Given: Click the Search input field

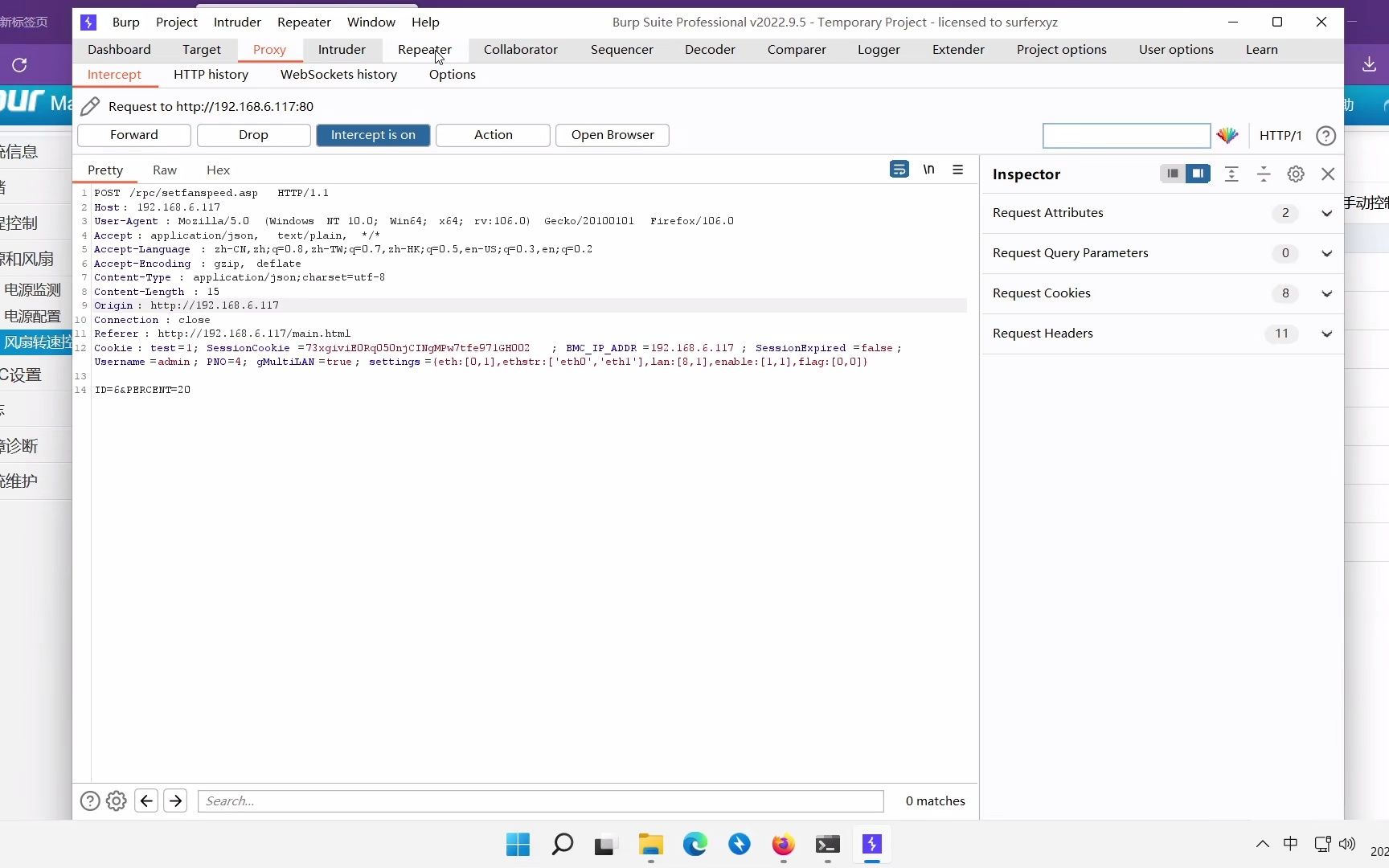Looking at the screenshot, I should (540, 800).
